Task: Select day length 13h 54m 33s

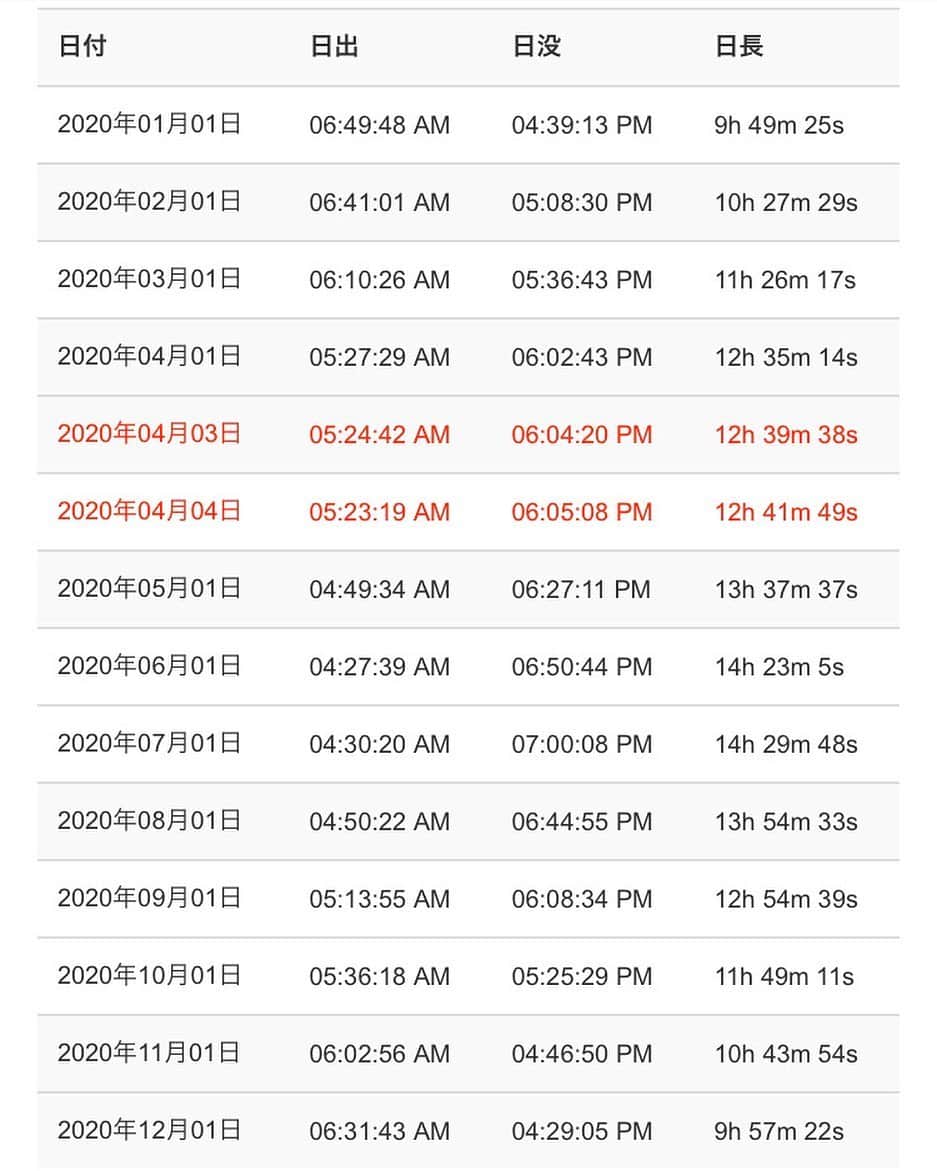Action: click(785, 822)
